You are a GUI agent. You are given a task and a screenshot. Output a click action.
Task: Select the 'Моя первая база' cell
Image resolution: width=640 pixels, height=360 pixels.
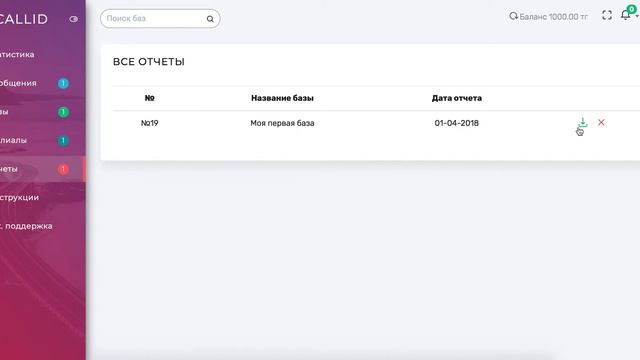coord(282,123)
